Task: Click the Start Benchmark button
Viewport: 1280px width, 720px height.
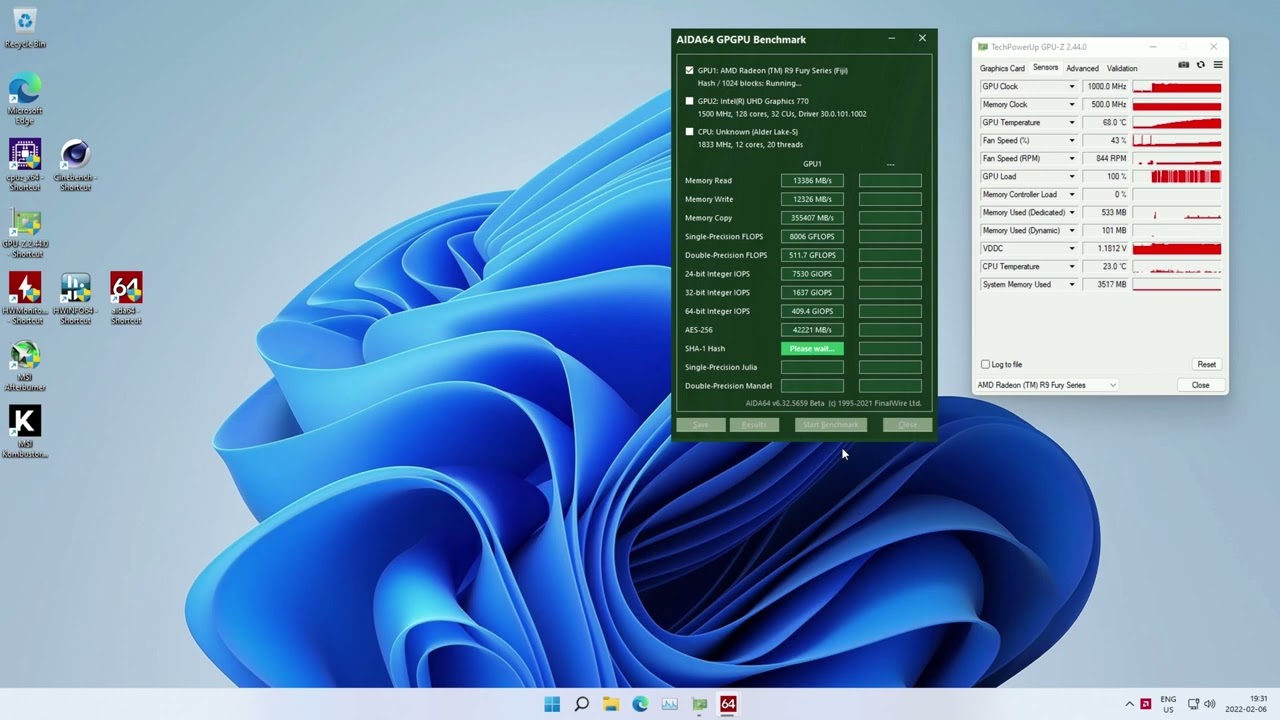Action: 830,425
